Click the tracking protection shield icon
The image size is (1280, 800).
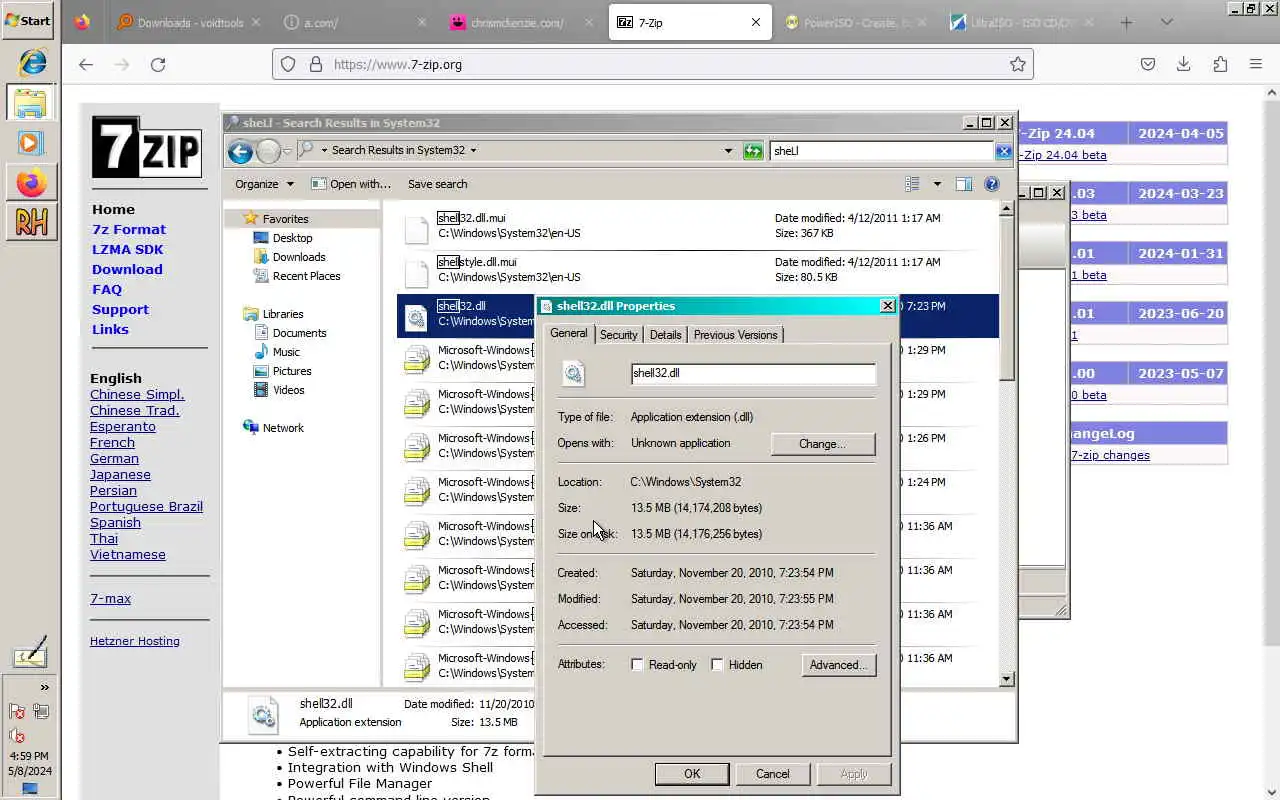coord(288,64)
